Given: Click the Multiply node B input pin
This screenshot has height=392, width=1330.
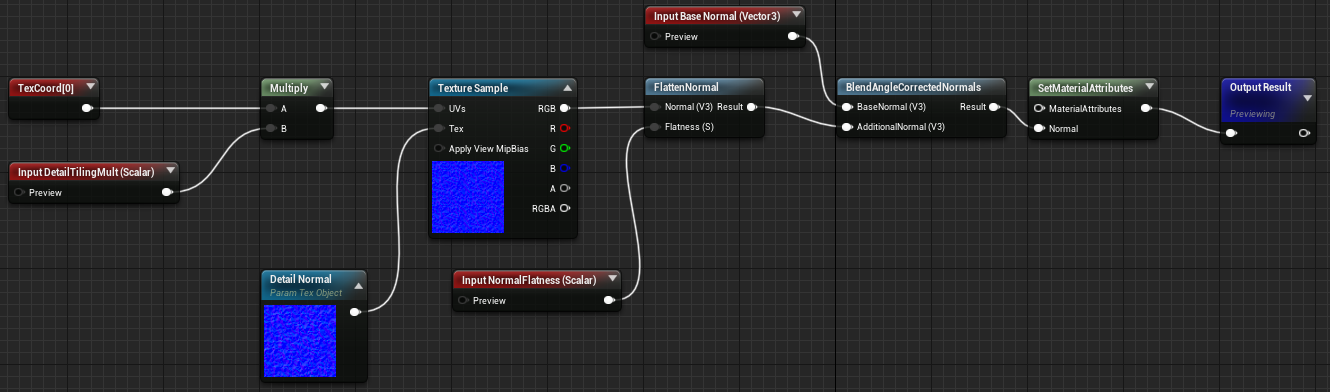Looking at the screenshot, I should (271, 128).
